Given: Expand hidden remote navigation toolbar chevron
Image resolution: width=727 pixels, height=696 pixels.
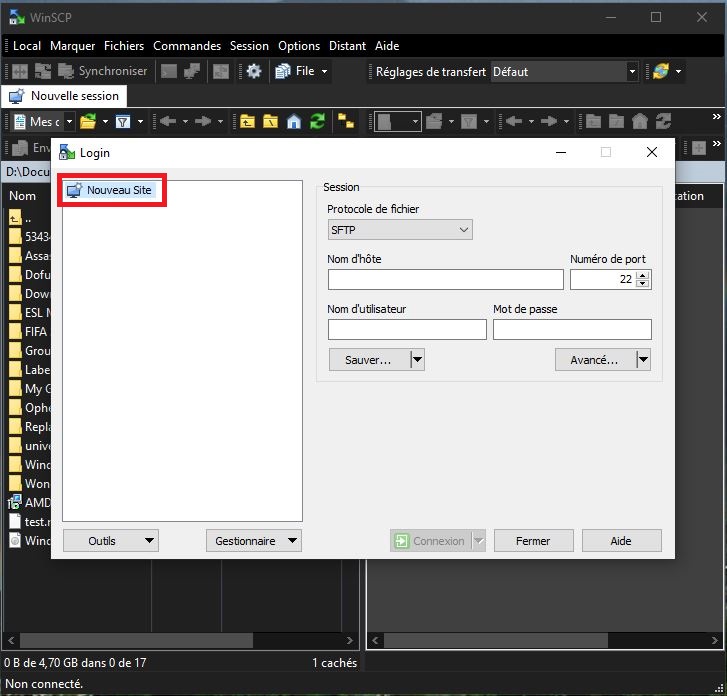Looking at the screenshot, I should click(716, 117).
